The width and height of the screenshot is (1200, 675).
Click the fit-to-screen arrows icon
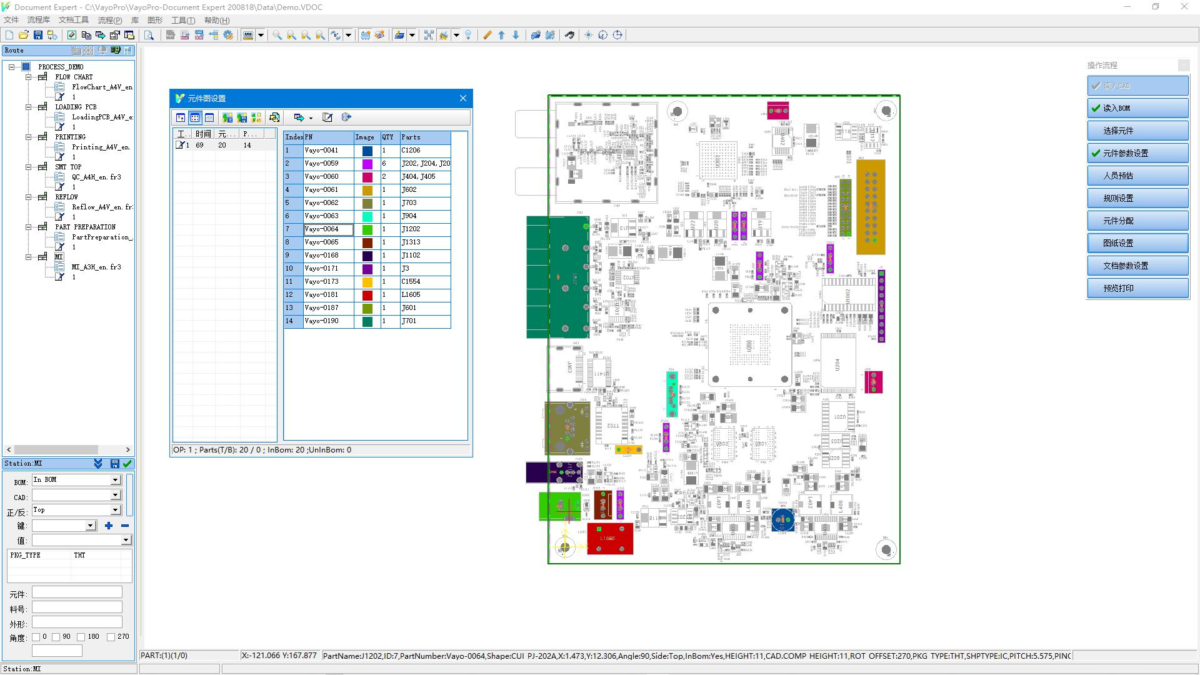pos(428,35)
